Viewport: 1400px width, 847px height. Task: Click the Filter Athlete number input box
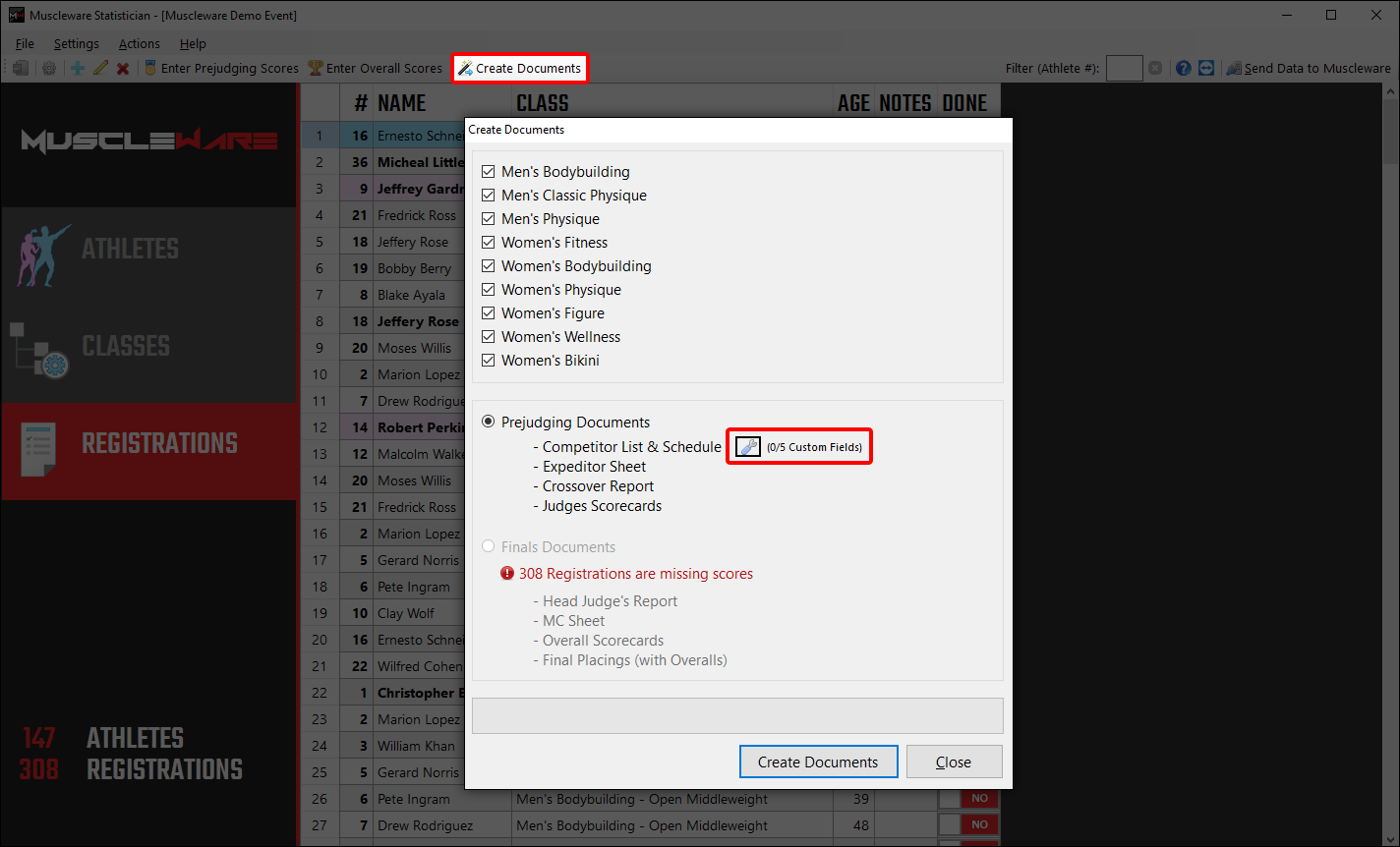tap(1124, 69)
